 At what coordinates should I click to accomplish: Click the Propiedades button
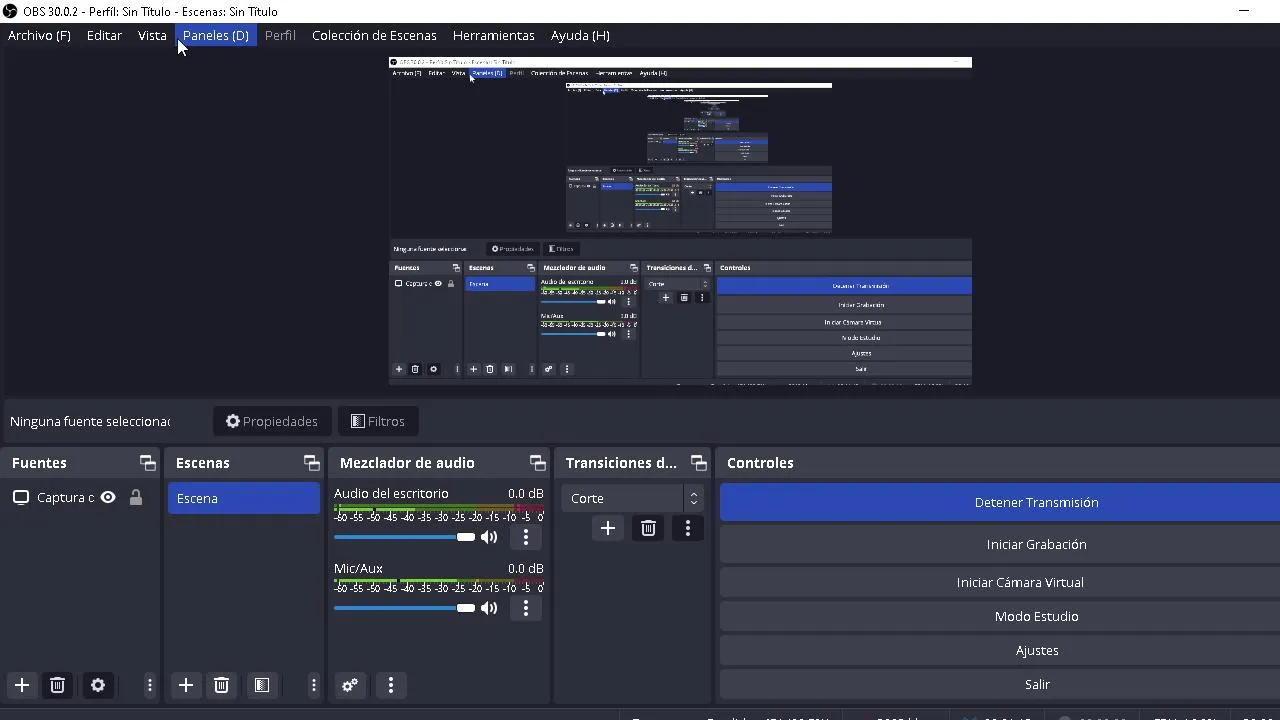click(x=272, y=421)
